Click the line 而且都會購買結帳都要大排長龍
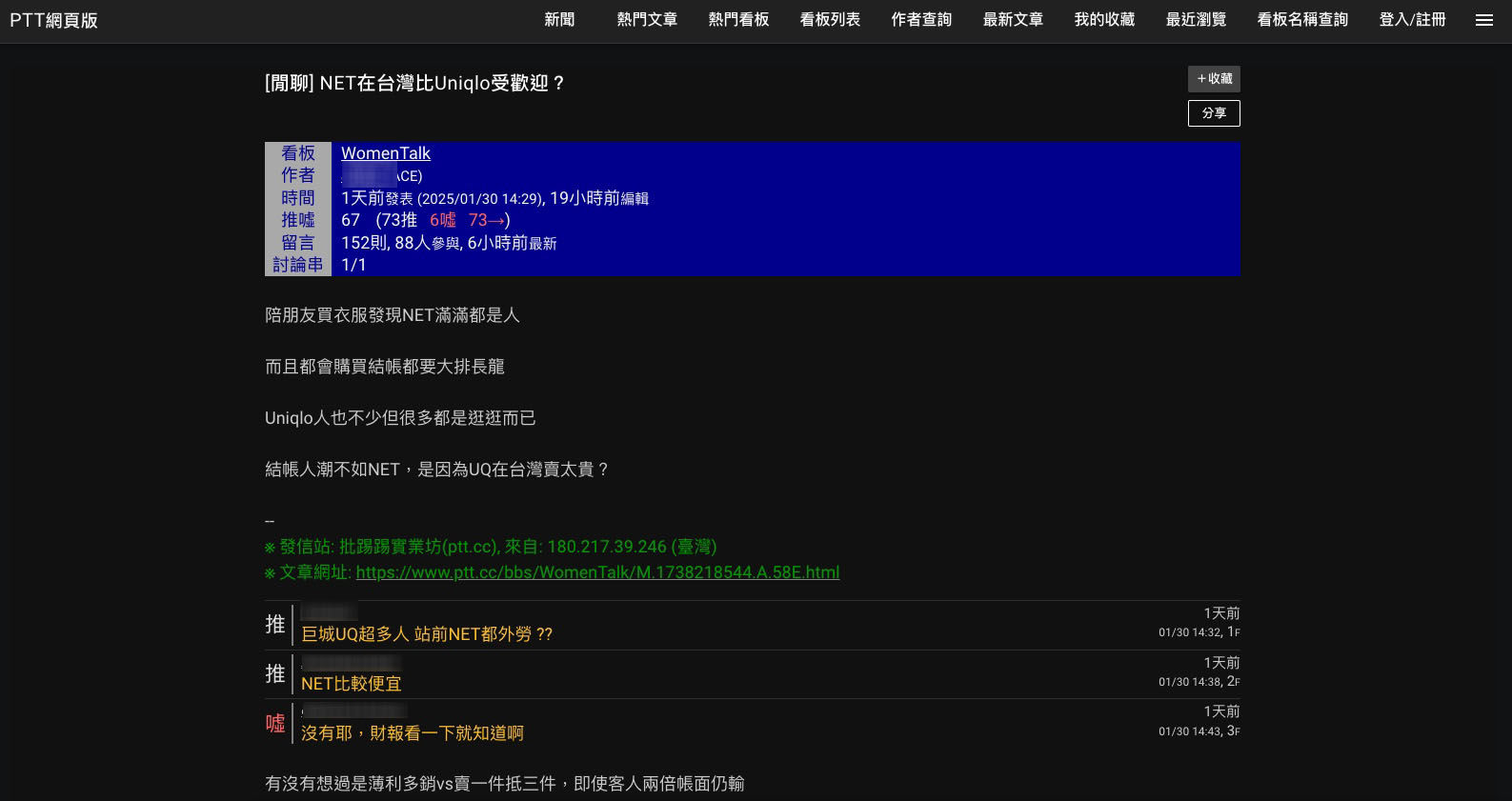Screen dimensions: 1512x801 tap(385, 367)
